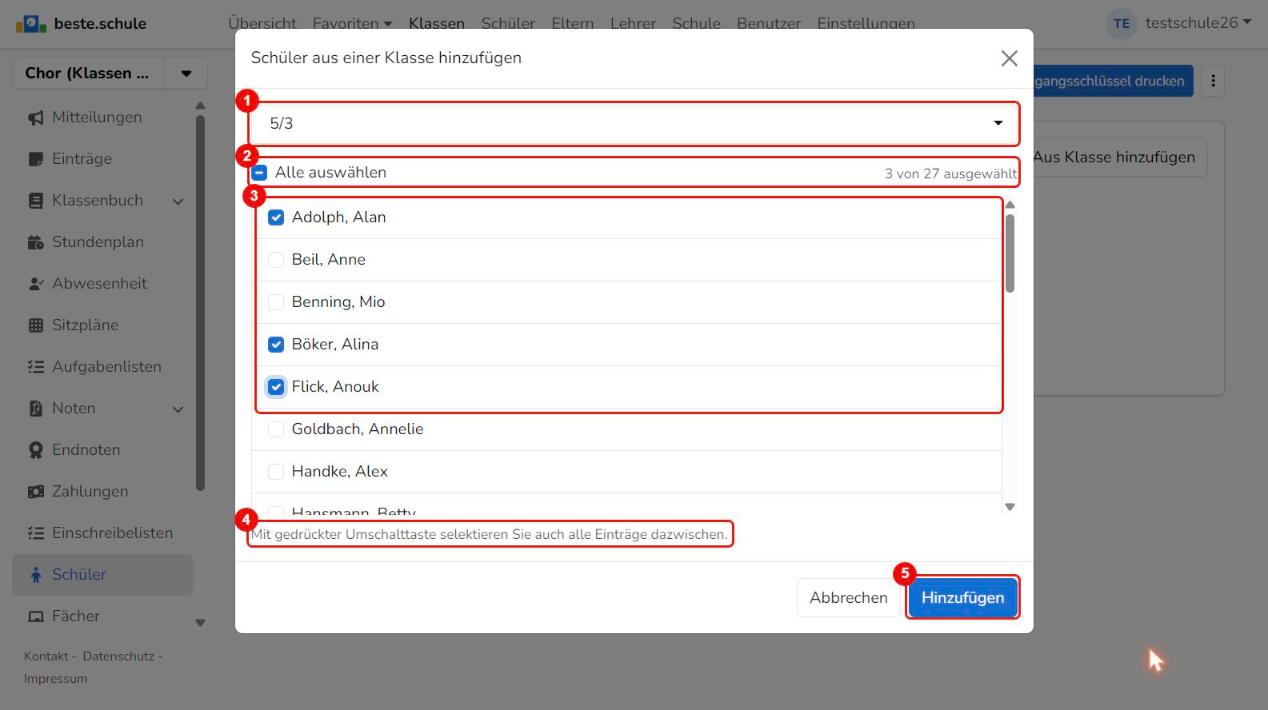The width and height of the screenshot is (1268, 710).
Task: Click the Noten document icon
Action: pyautogui.click(x=36, y=408)
